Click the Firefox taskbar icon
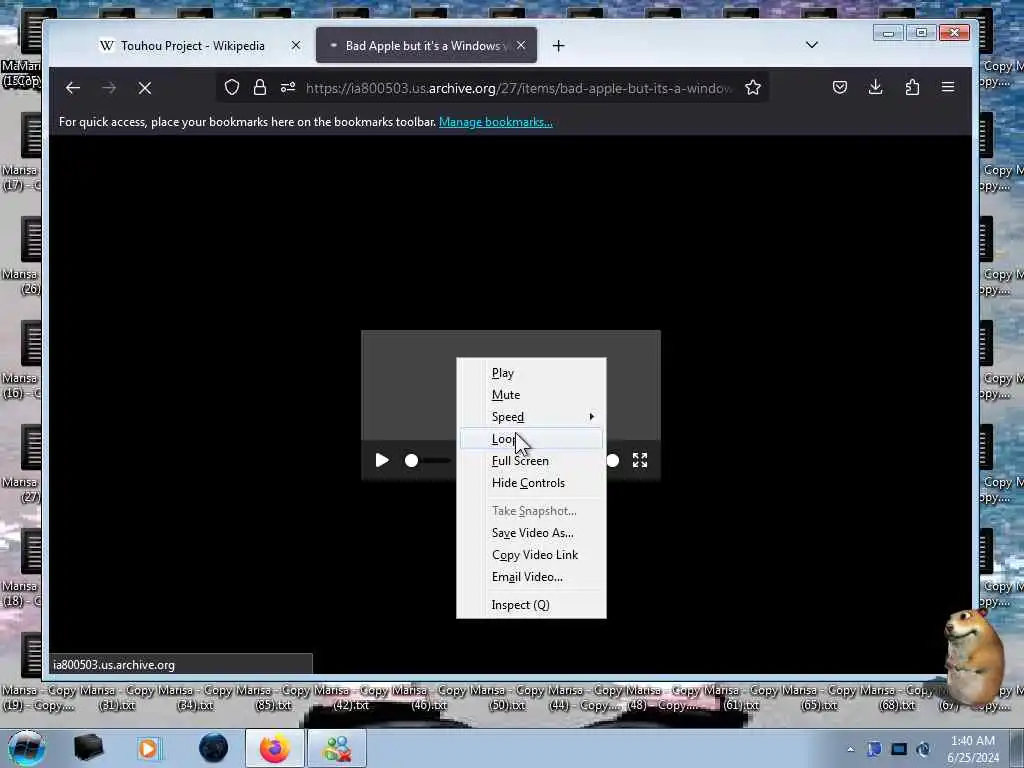Viewport: 1024px width, 768px height. (x=275, y=748)
